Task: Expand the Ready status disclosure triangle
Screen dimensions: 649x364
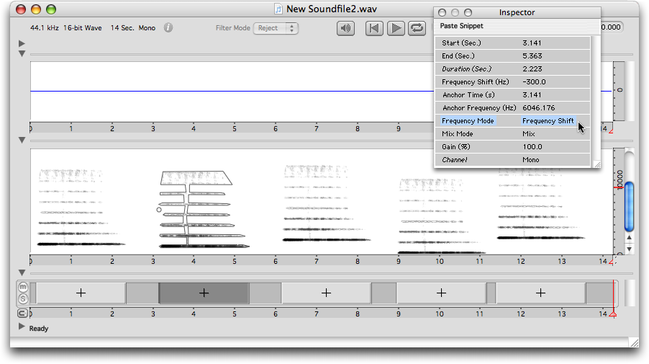Action: 22,327
